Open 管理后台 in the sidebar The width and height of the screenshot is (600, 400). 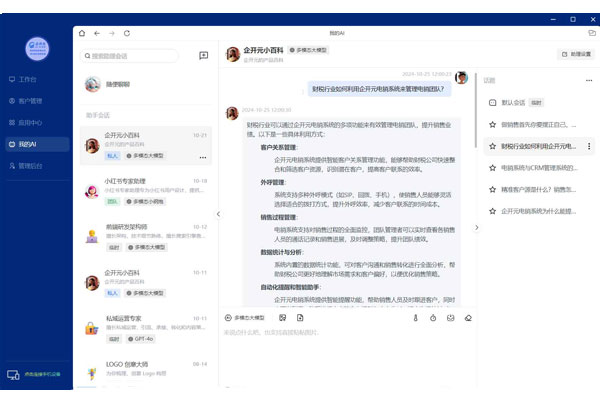25,166
